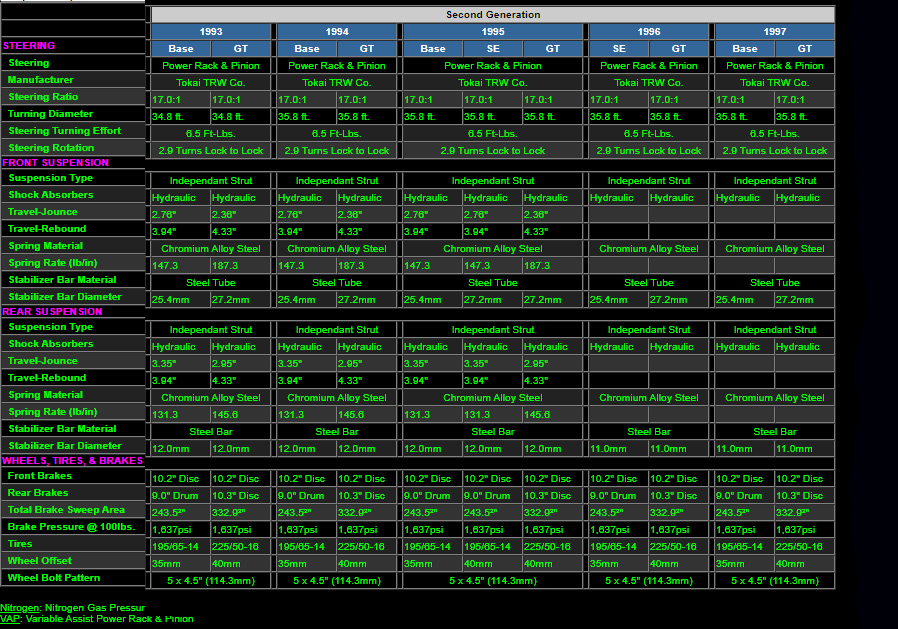The width and height of the screenshot is (898, 629).
Task: Click the 243.5 sweep area under 1997 Base
Action: click(x=745, y=513)
